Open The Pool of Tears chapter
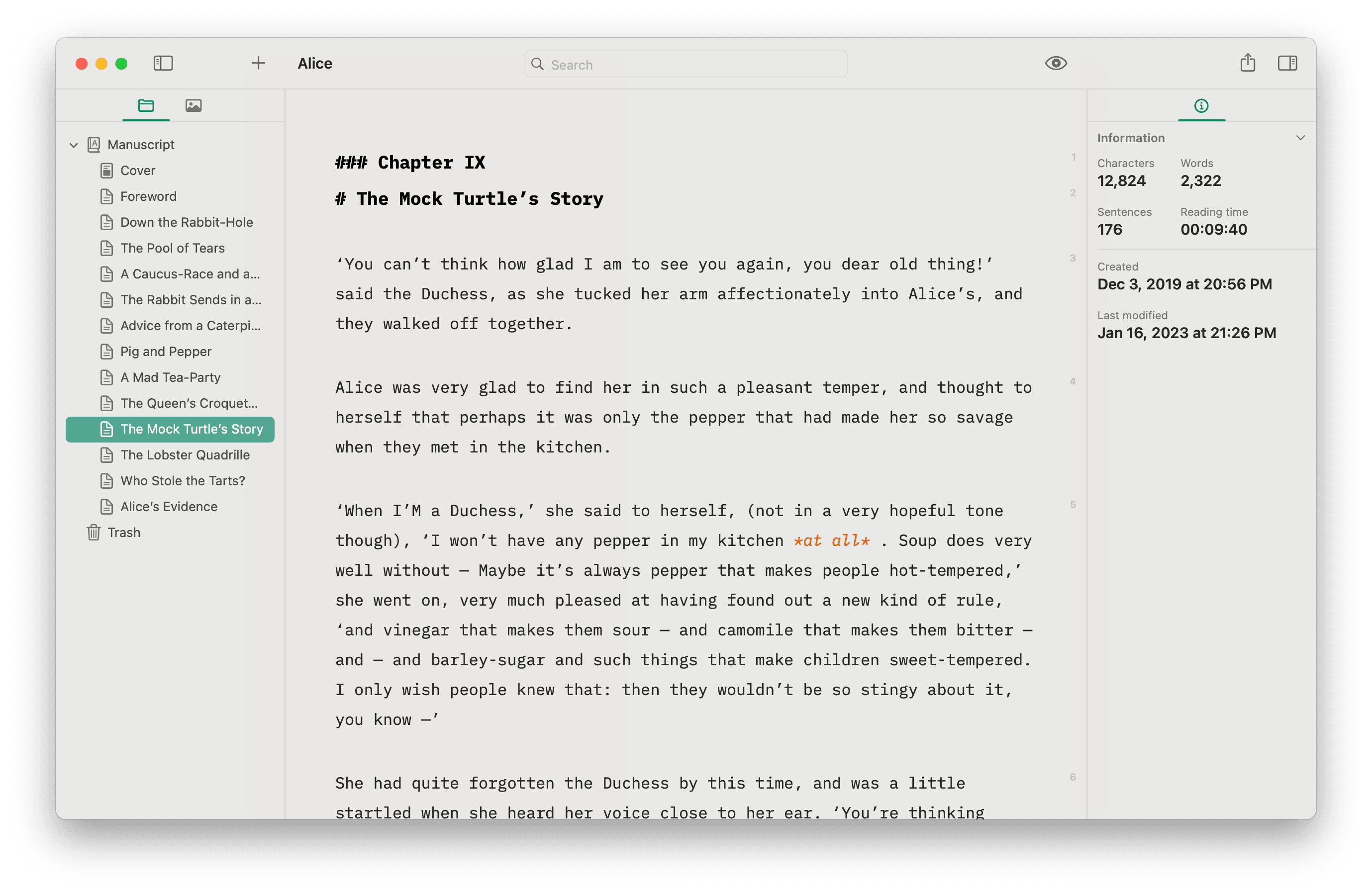The width and height of the screenshot is (1372, 893). (170, 248)
